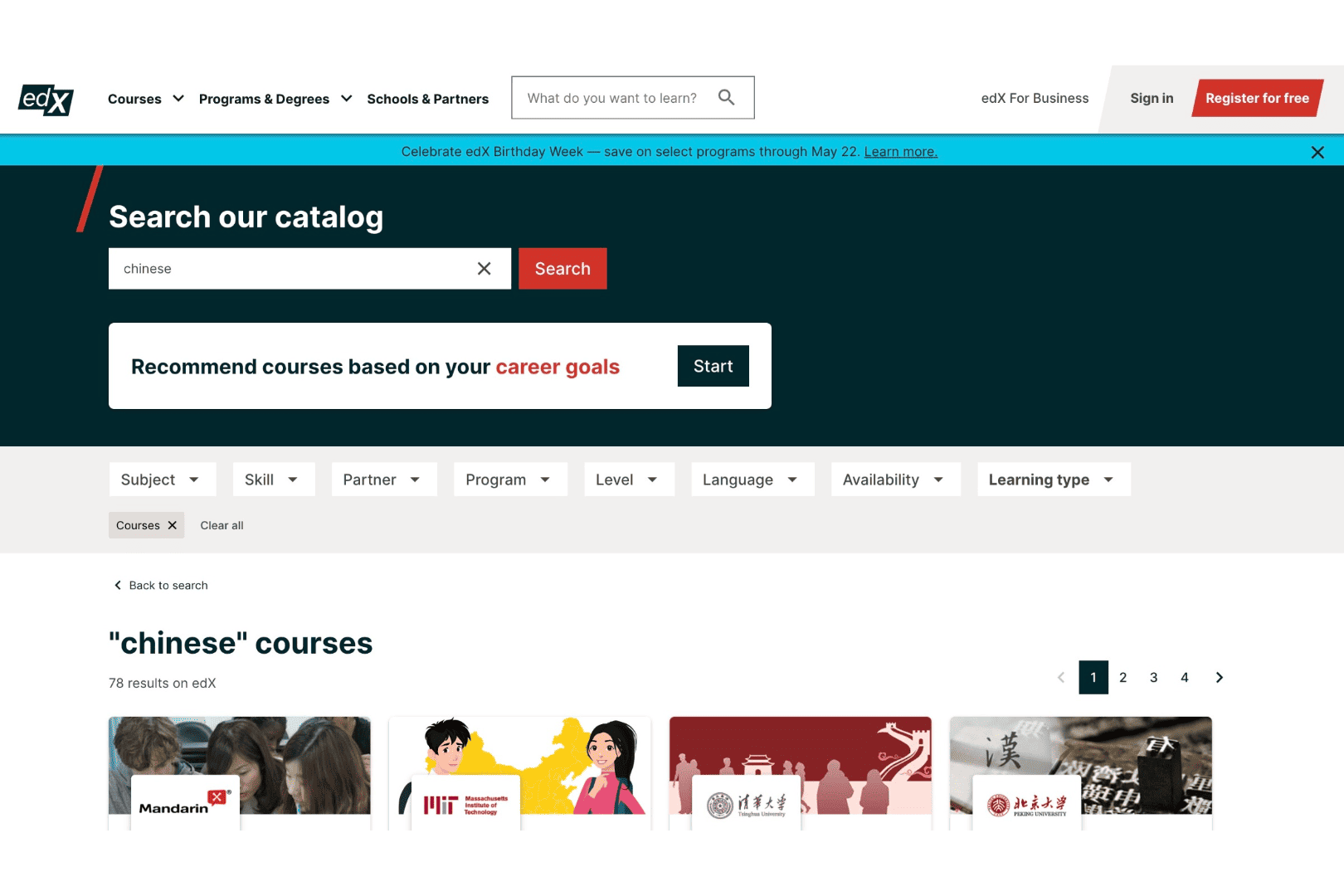Expand the Partner filter
Viewport: 1344px width, 896px height.
coord(384,480)
